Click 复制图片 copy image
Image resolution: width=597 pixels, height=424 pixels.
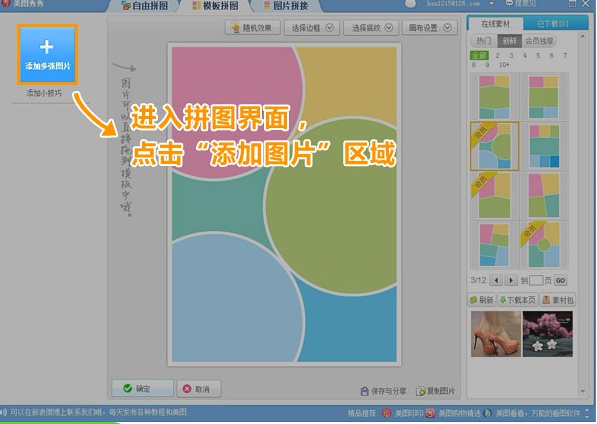click(x=435, y=391)
